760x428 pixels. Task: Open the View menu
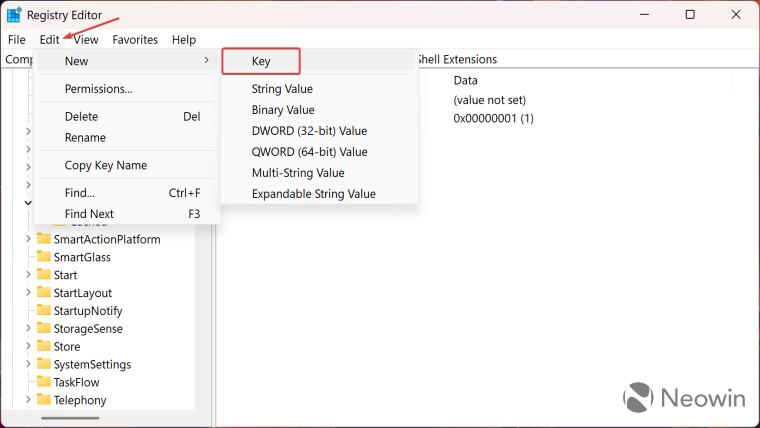tap(86, 40)
